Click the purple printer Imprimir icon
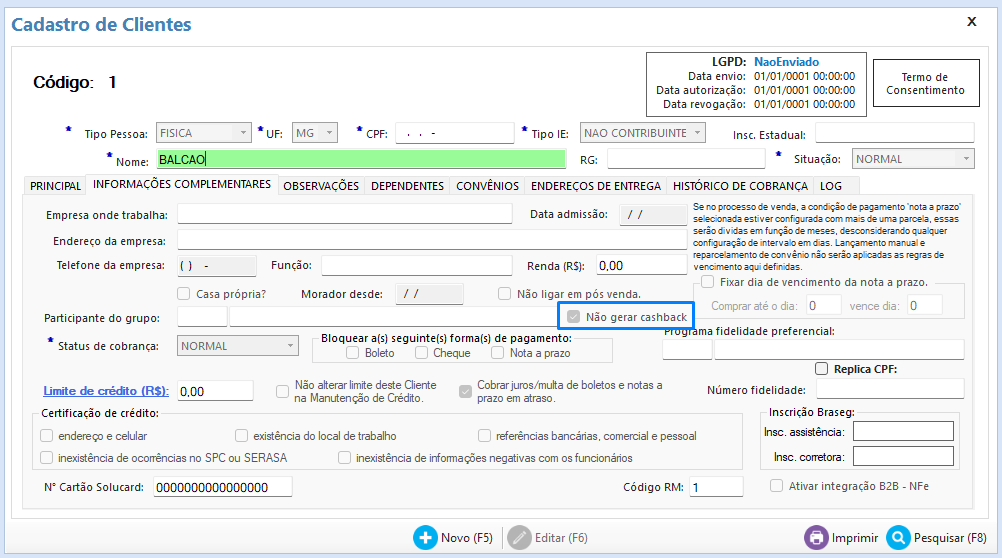 [x=816, y=538]
